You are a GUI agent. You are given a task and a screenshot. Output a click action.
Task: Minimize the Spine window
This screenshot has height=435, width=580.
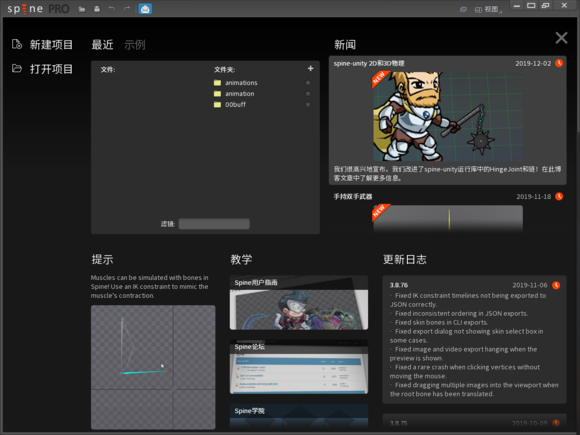coord(517,6)
